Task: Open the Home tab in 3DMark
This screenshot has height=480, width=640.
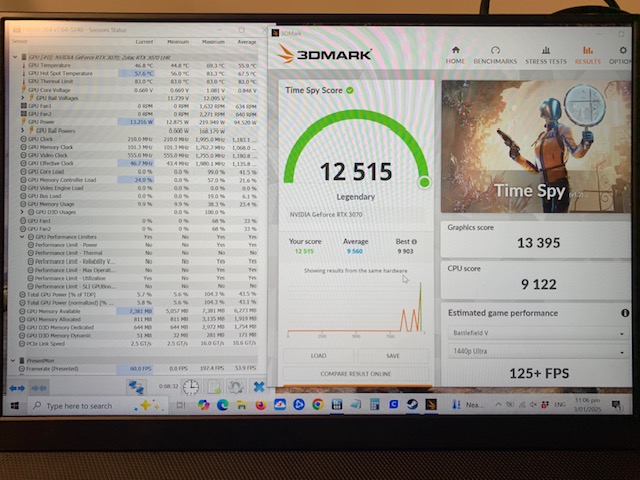Action: [x=455, y=55]
